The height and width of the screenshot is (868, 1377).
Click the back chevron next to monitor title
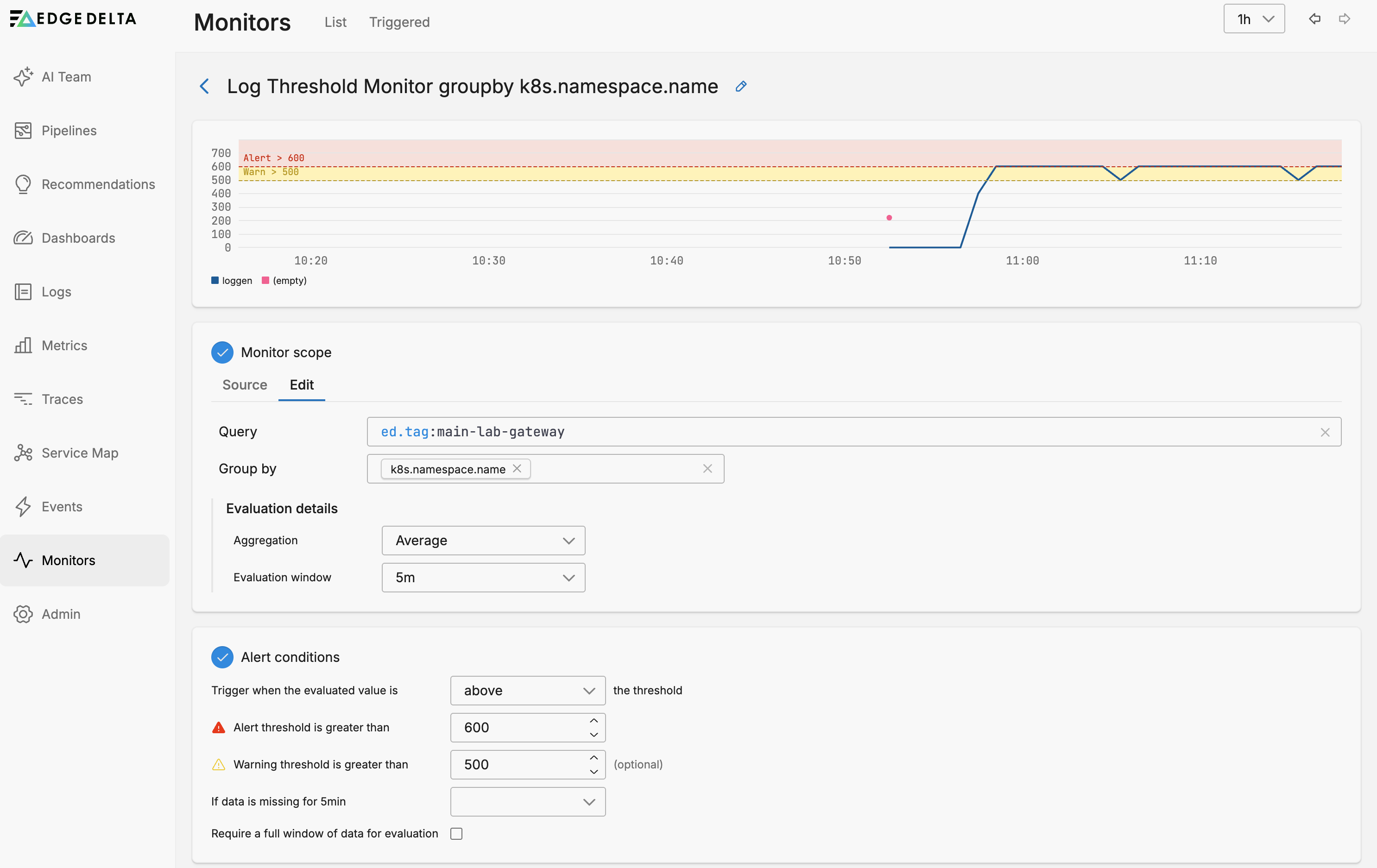[204, 86]
